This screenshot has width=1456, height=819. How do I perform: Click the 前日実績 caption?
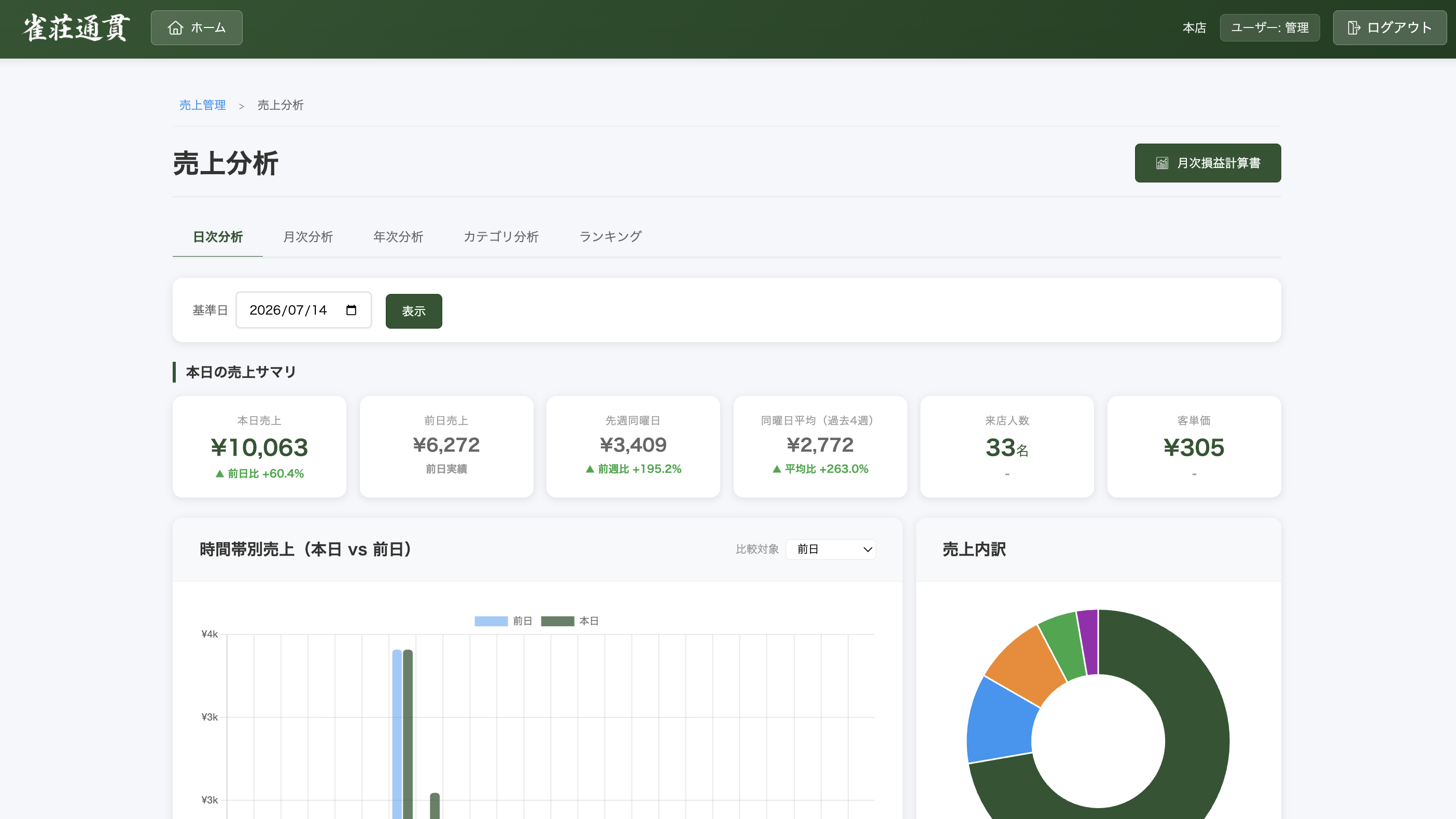pyautogui.click(x=446, y=469)
